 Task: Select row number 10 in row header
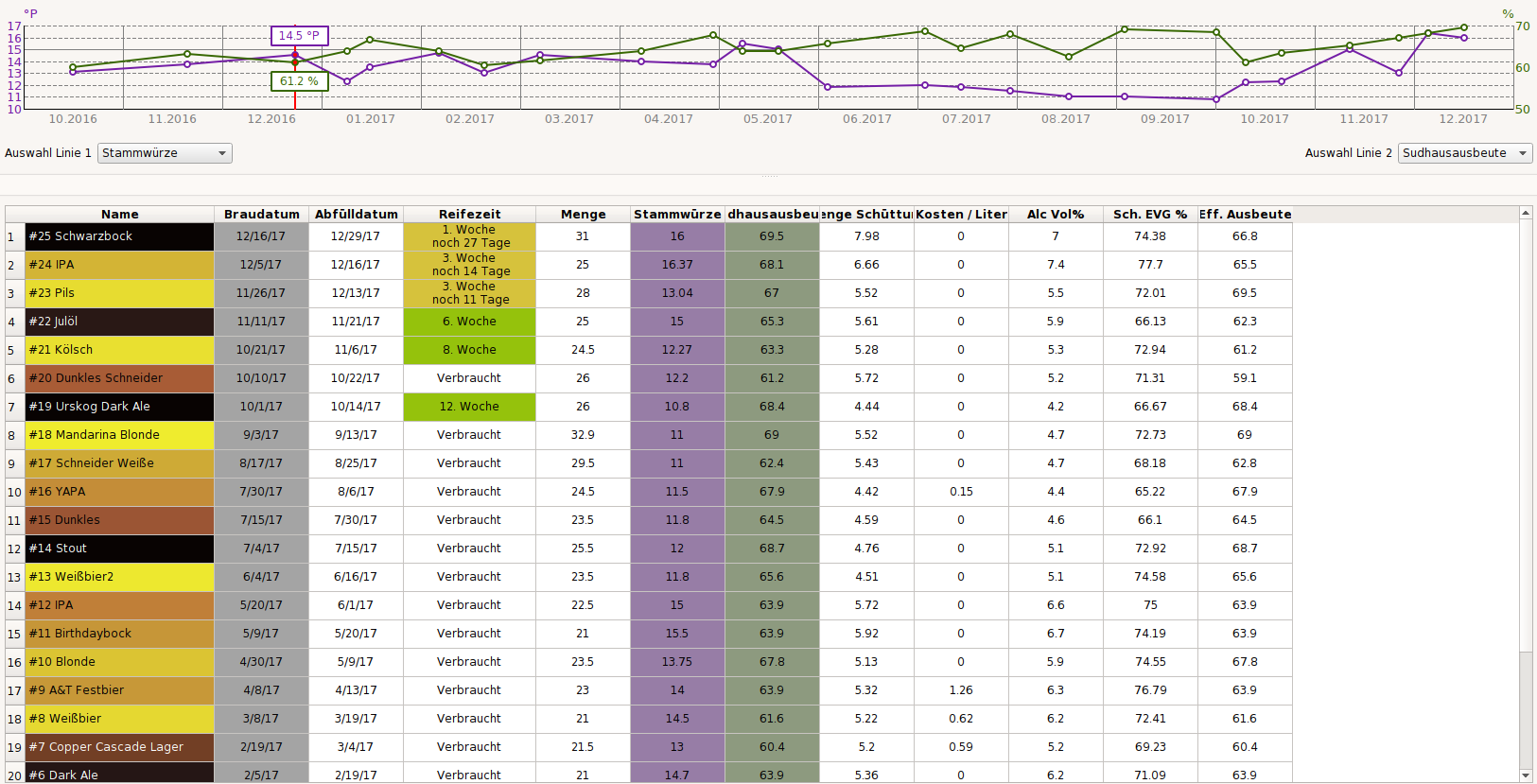[14, 492]
